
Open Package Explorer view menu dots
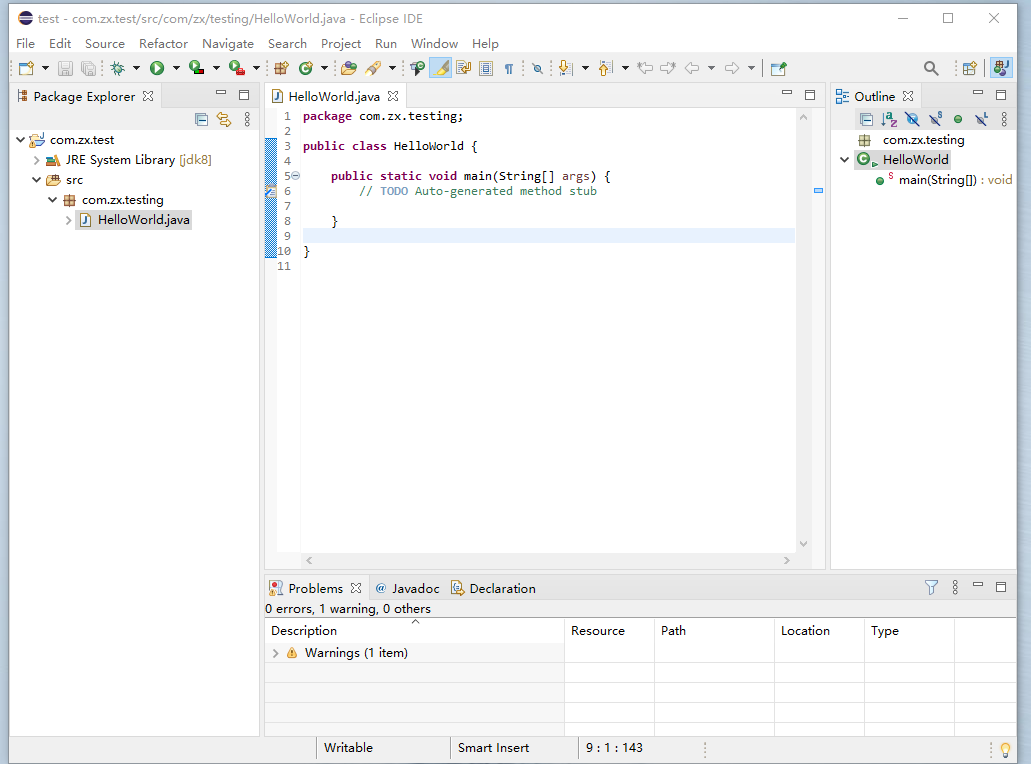247,119
